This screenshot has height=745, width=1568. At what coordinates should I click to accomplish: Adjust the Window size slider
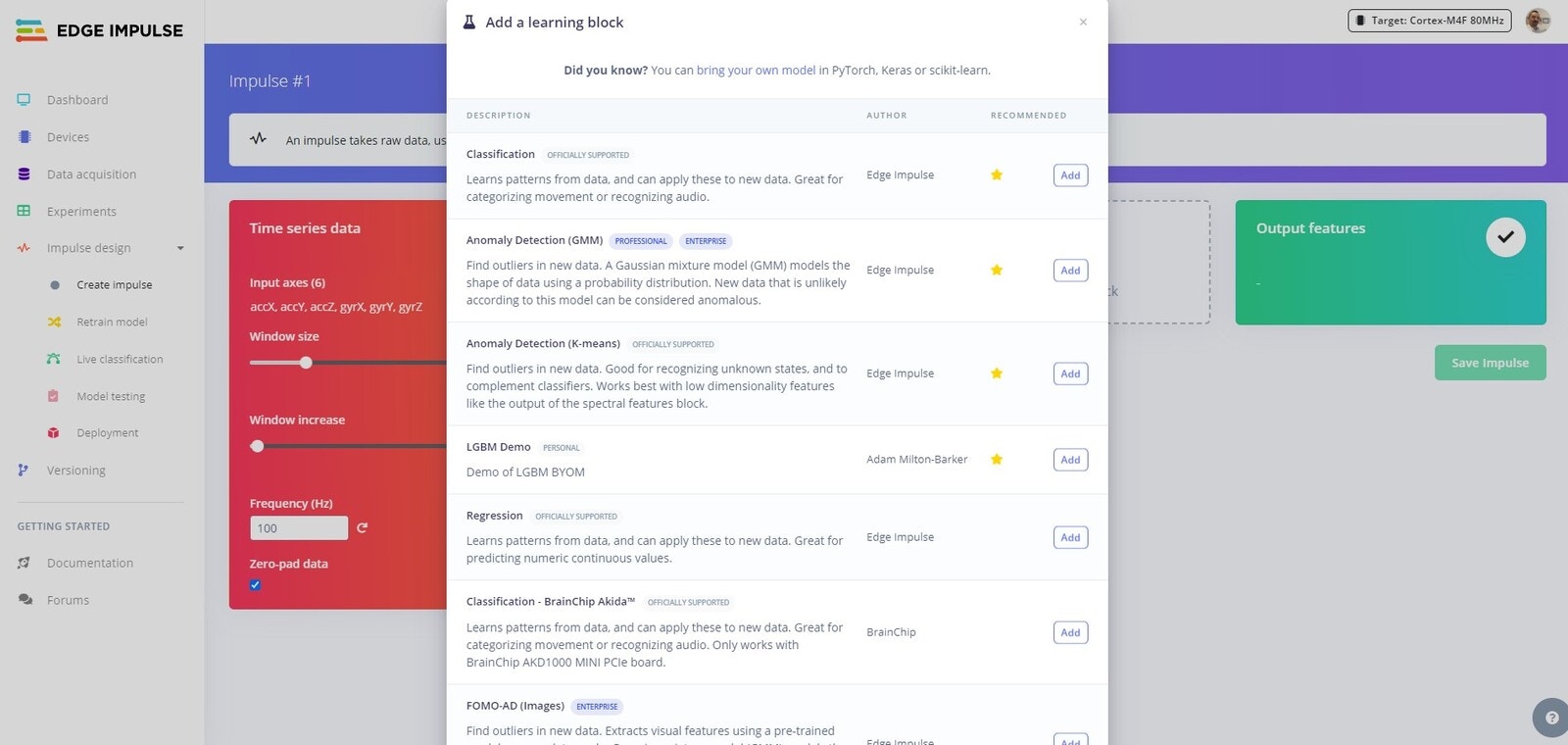point(306,363)
